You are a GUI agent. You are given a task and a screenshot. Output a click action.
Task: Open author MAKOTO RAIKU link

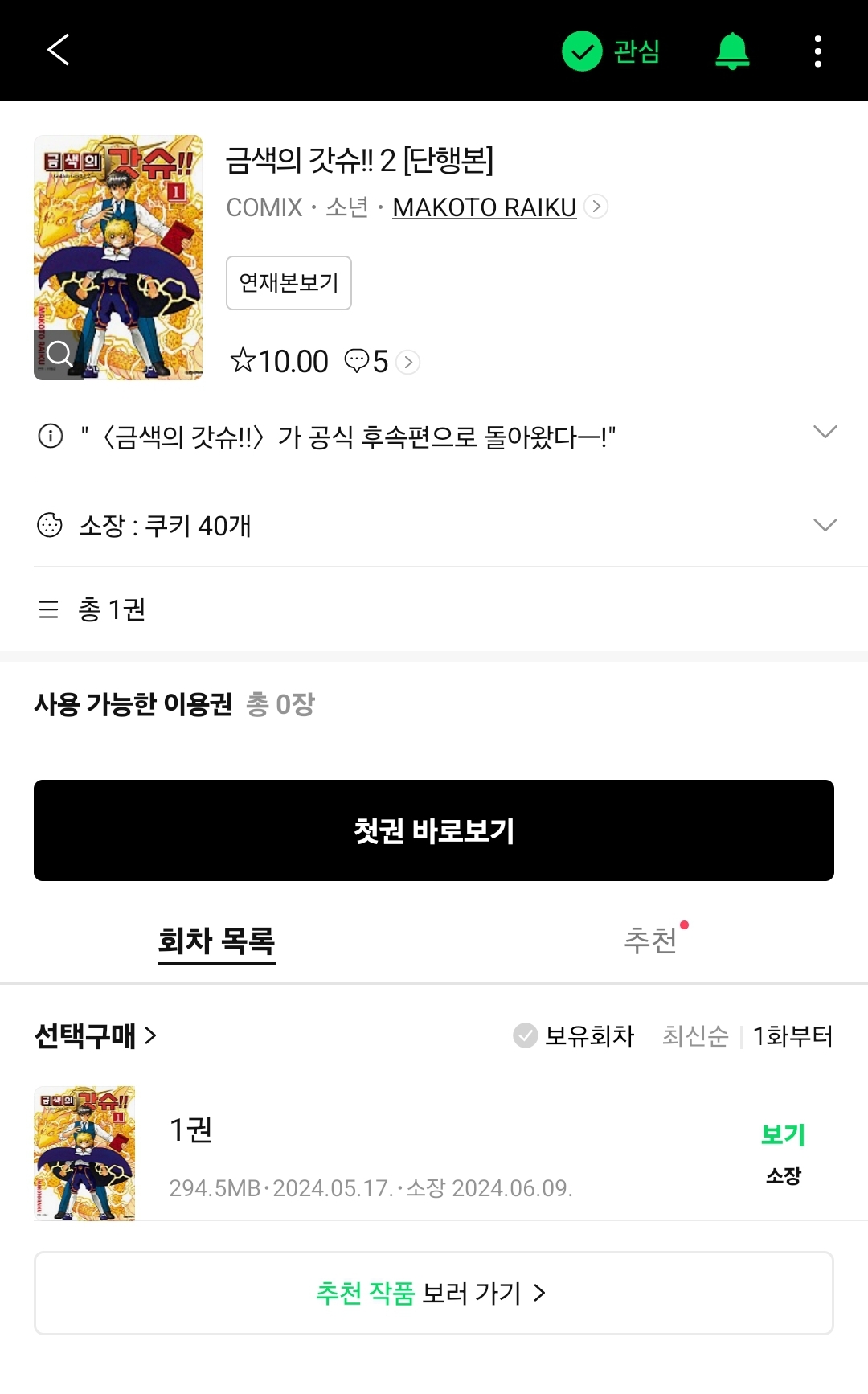[x=484, y=207]
